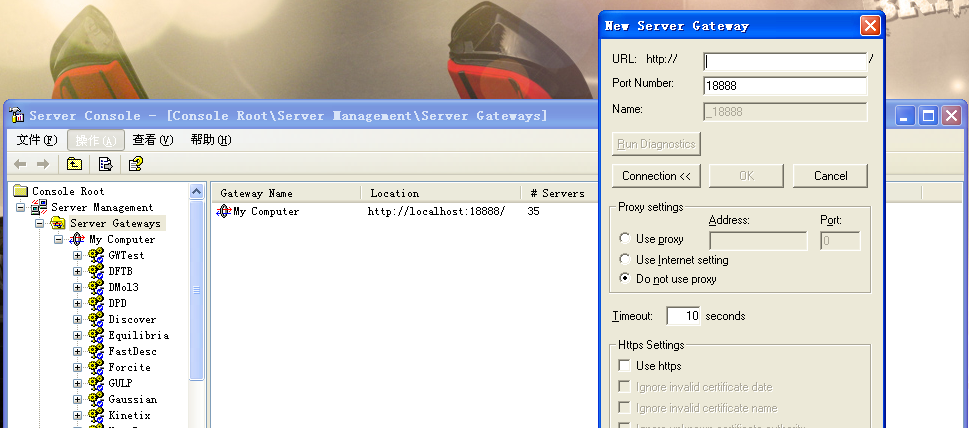Screen dimensions: 969x428
Task: Expand the Discover tree node
Action: (77, 319)
